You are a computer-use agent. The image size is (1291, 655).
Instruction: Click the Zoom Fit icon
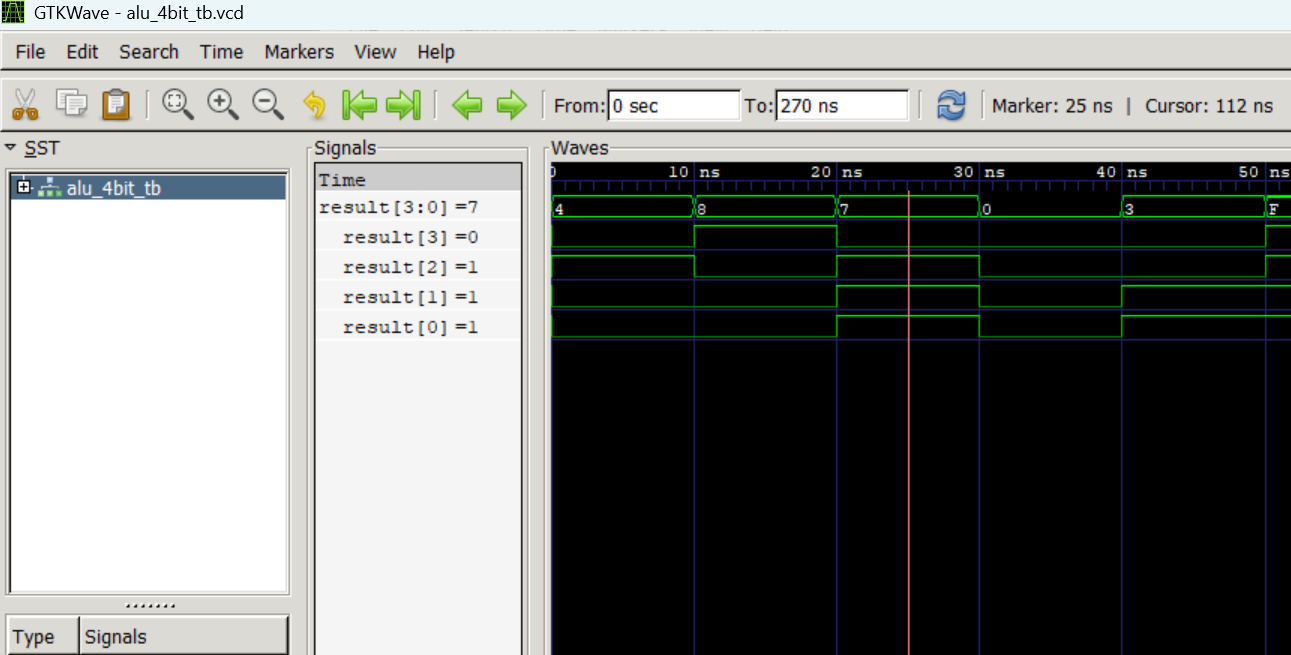pyautogui.click(x=177, y=103)
